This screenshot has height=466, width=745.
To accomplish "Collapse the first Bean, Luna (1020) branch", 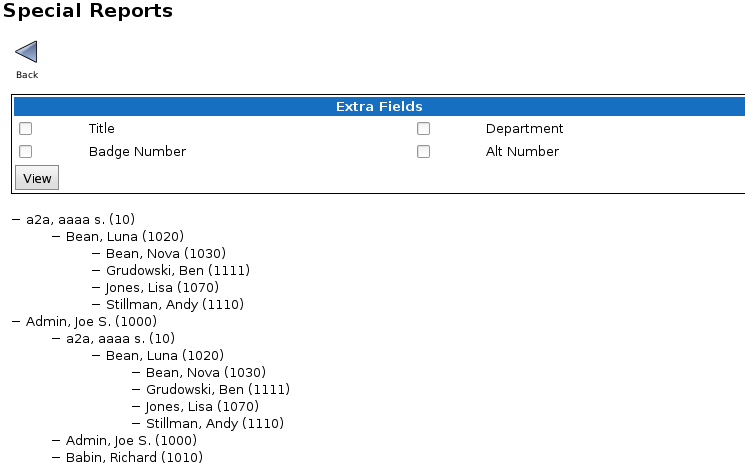I will point(56,237).
